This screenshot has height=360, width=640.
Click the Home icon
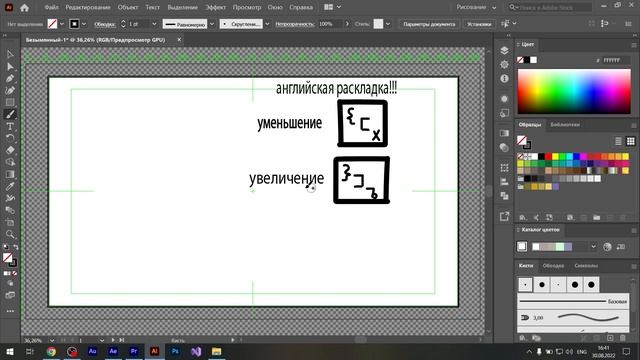click(24, 7)
